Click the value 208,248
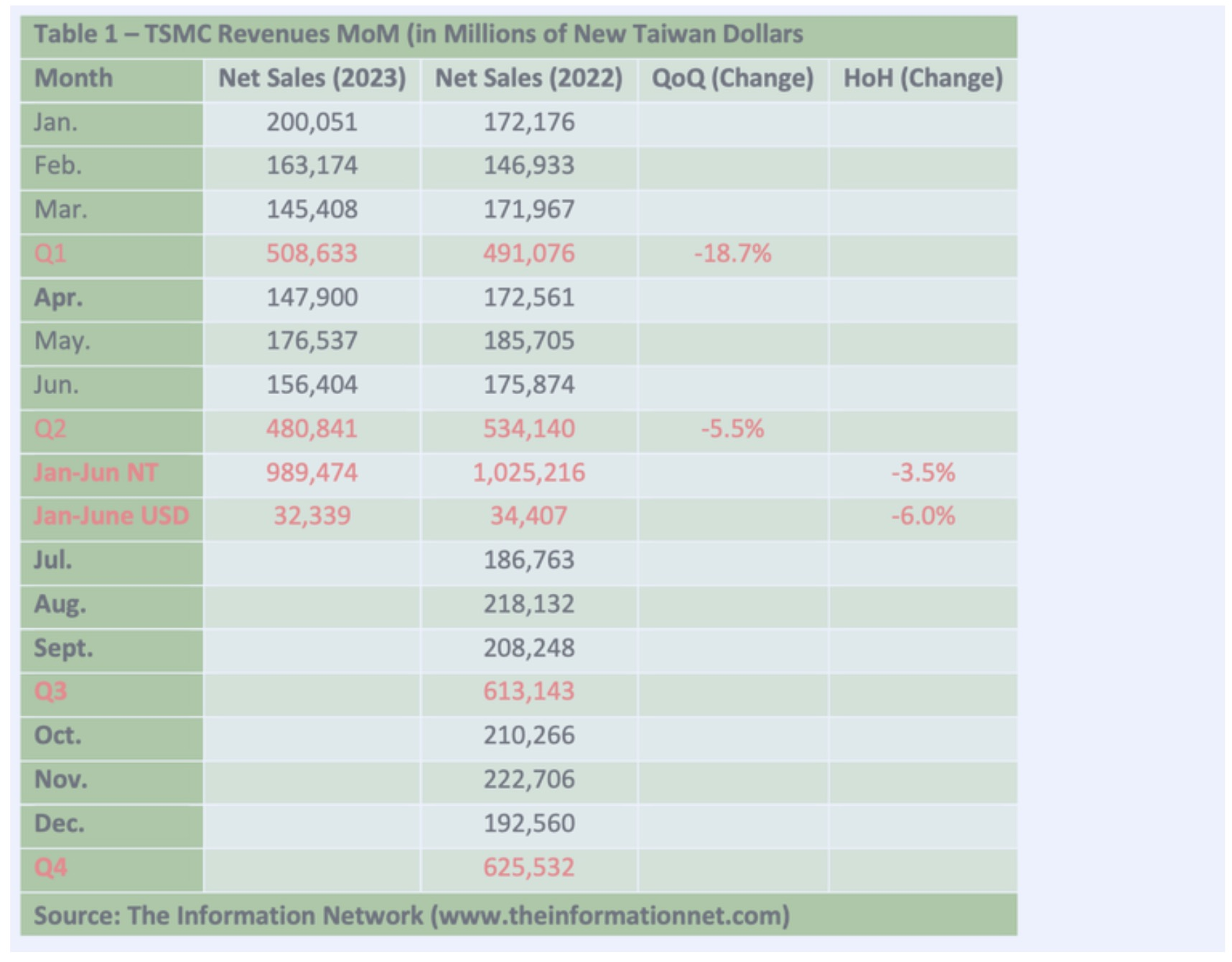 tap(529, 648)
